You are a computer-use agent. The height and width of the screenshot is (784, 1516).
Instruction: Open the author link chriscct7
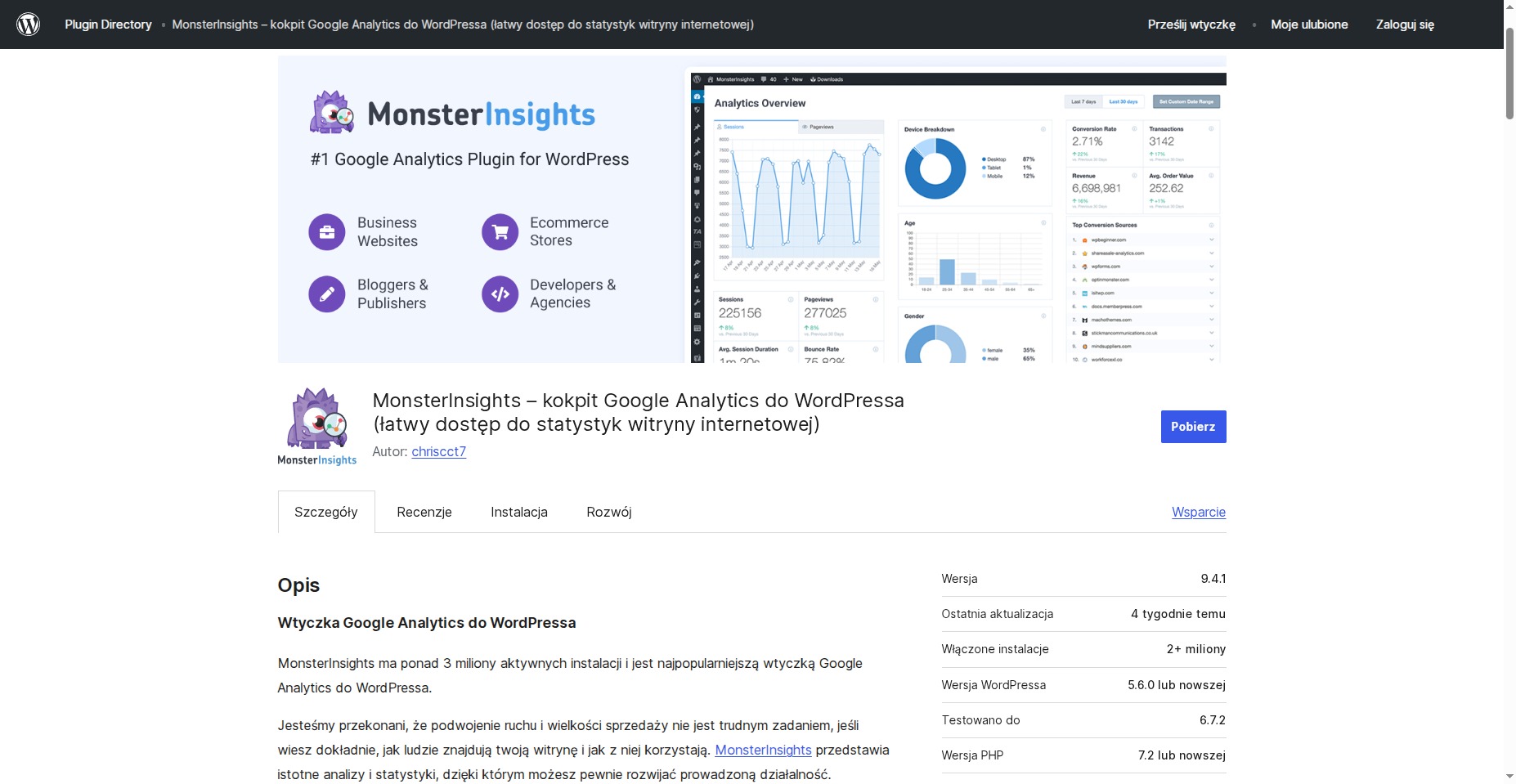[x=439, y=451]
